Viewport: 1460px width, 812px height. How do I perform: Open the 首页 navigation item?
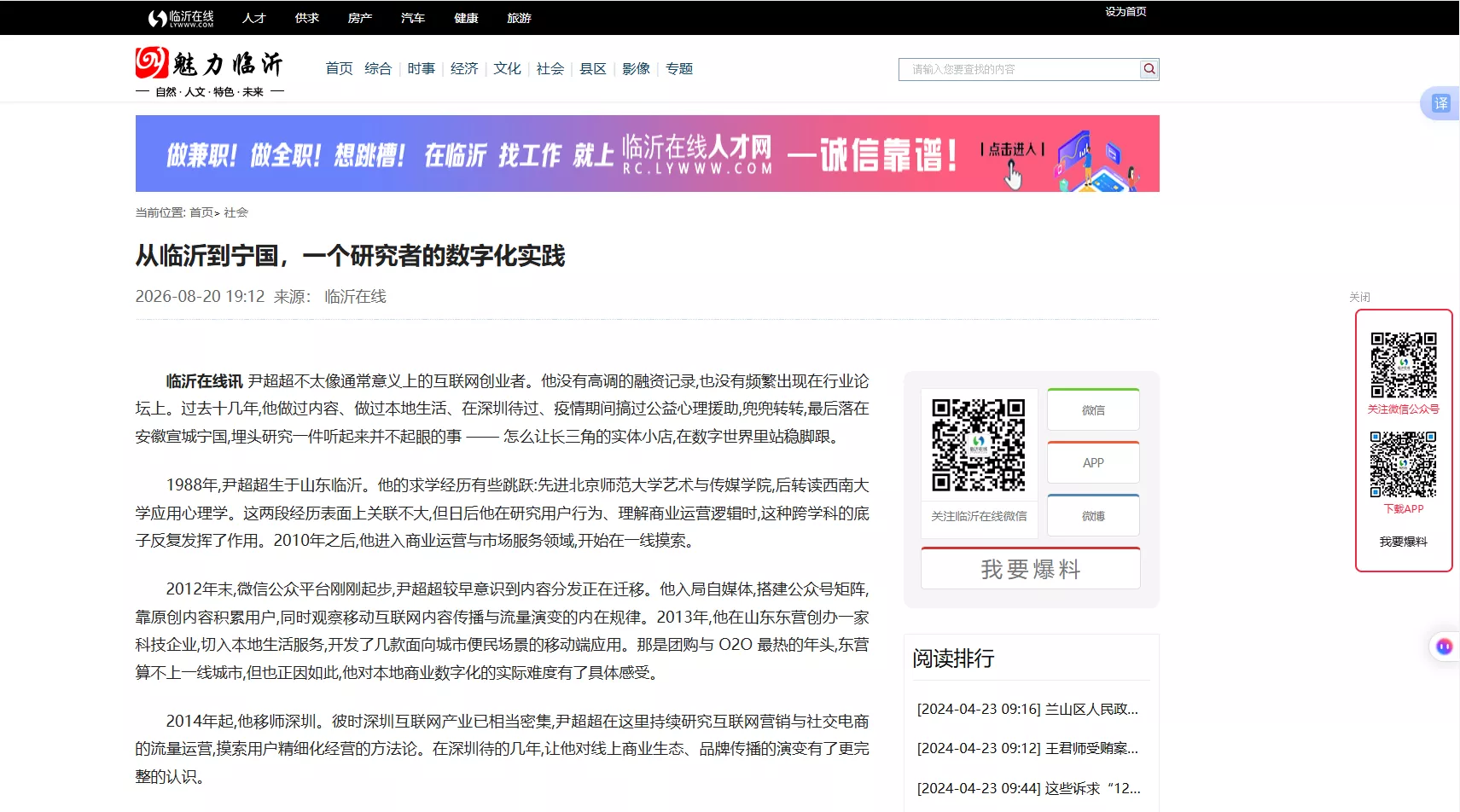click(x=339, y=68)
